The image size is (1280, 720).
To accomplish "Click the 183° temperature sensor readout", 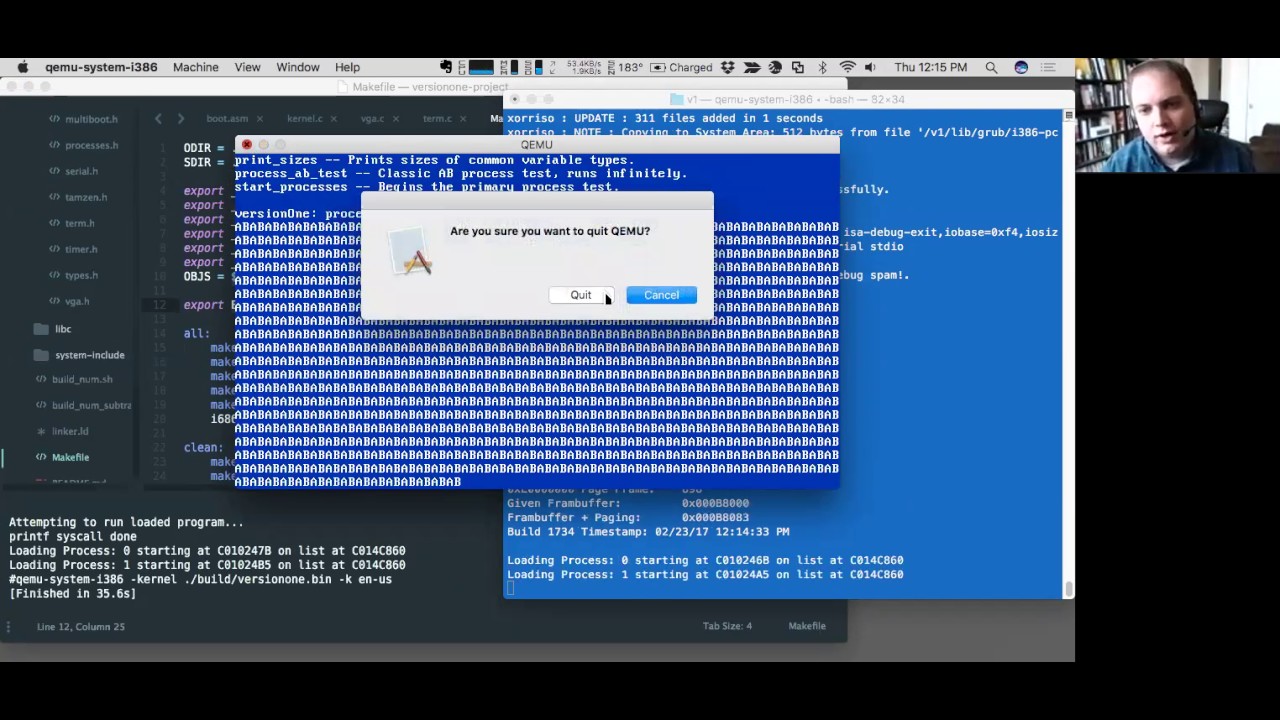I will click(x=631, y=67).
